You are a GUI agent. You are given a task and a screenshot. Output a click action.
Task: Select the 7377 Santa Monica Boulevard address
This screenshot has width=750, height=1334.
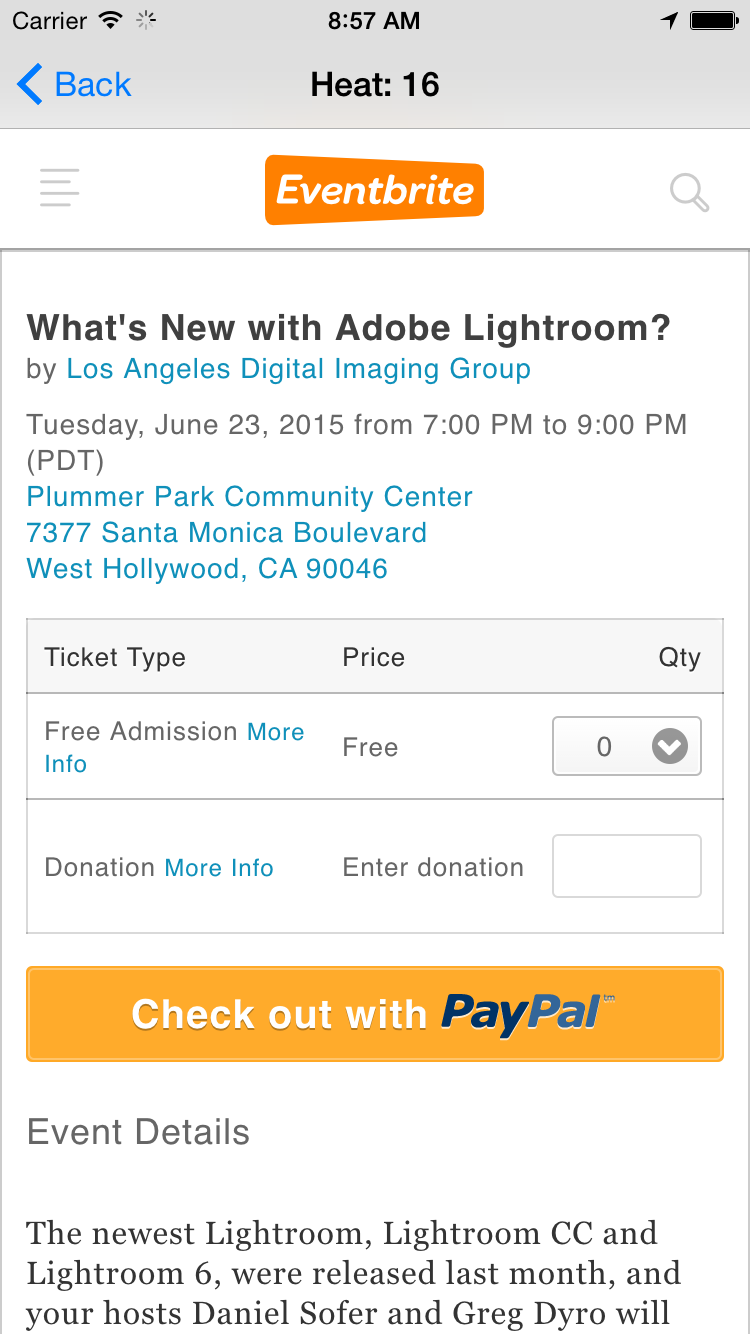coord(227,533)
